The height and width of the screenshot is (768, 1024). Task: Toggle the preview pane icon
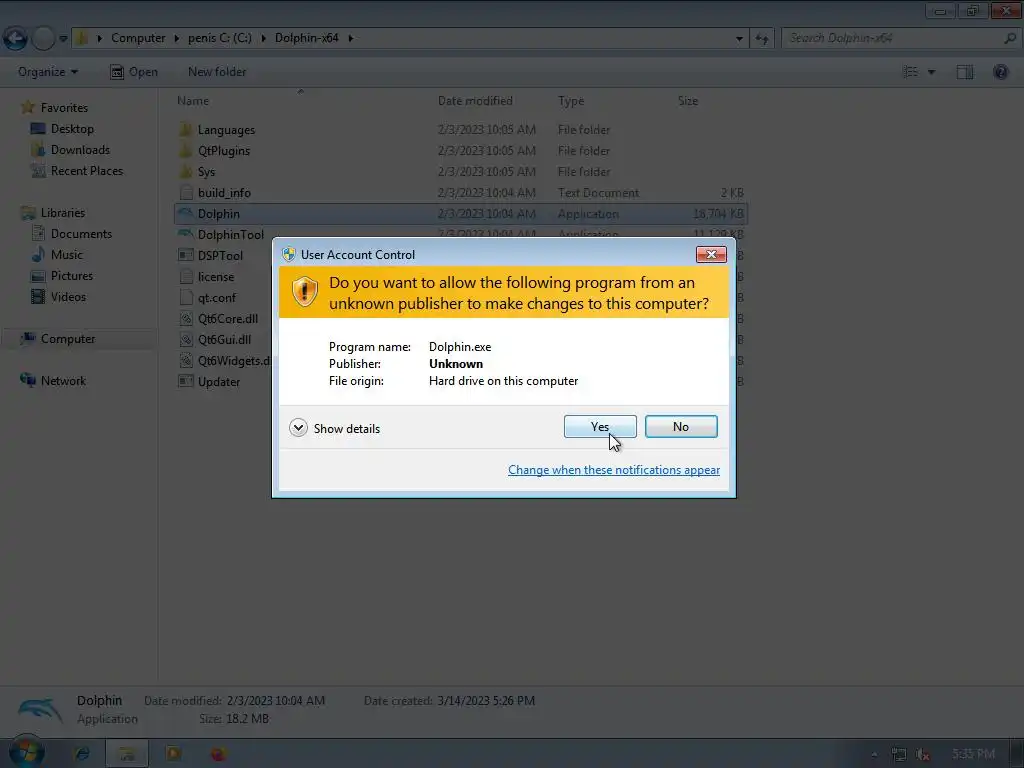tap(965, 72)
